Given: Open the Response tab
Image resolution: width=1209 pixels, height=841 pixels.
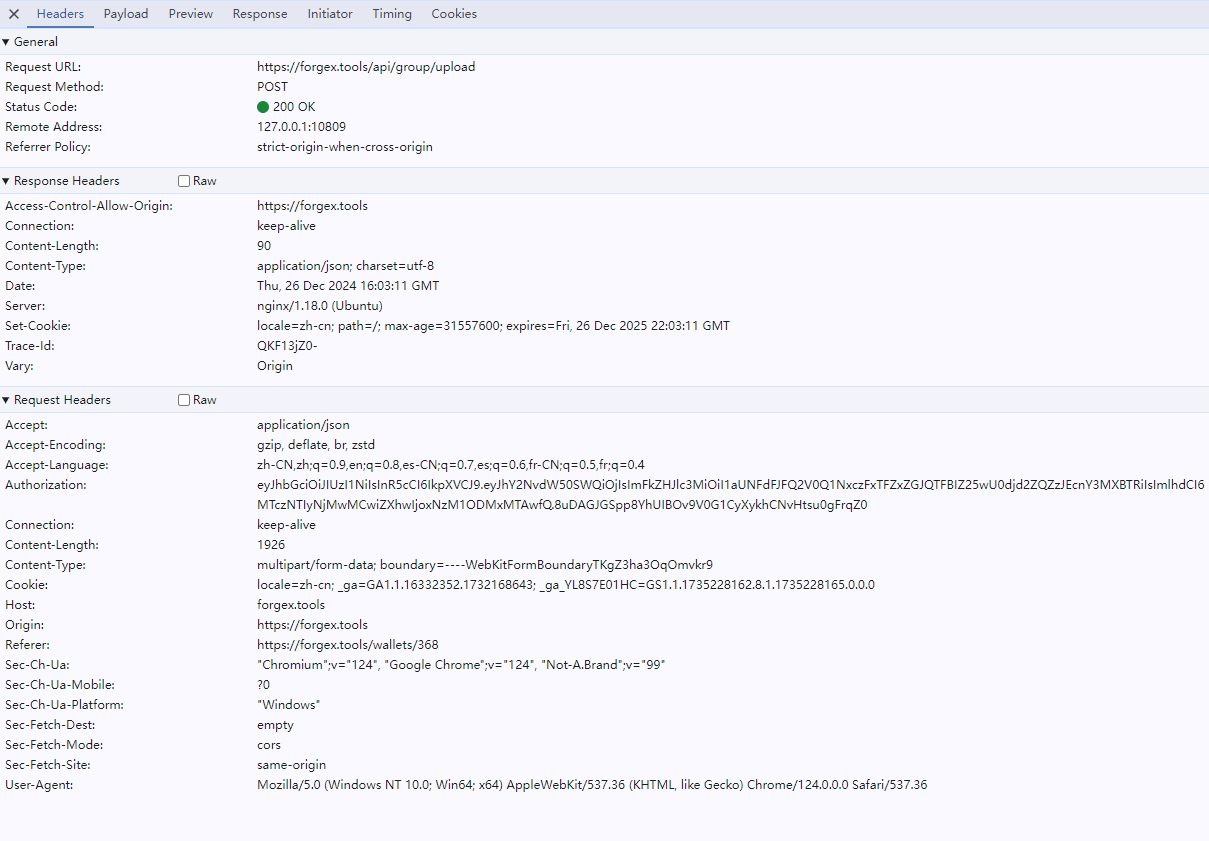Looking at the screenshot, I should (x=260, y=14).
